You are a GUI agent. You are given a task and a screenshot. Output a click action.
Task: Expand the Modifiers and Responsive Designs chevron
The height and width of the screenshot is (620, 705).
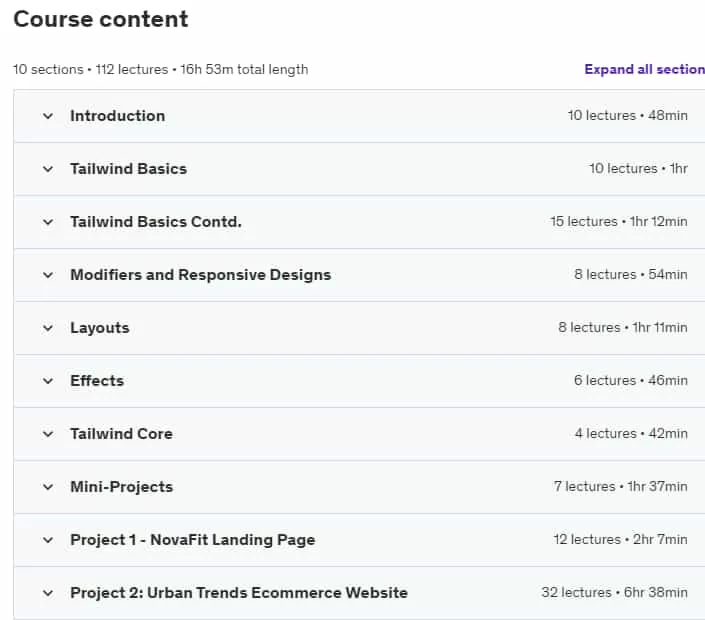48,275
